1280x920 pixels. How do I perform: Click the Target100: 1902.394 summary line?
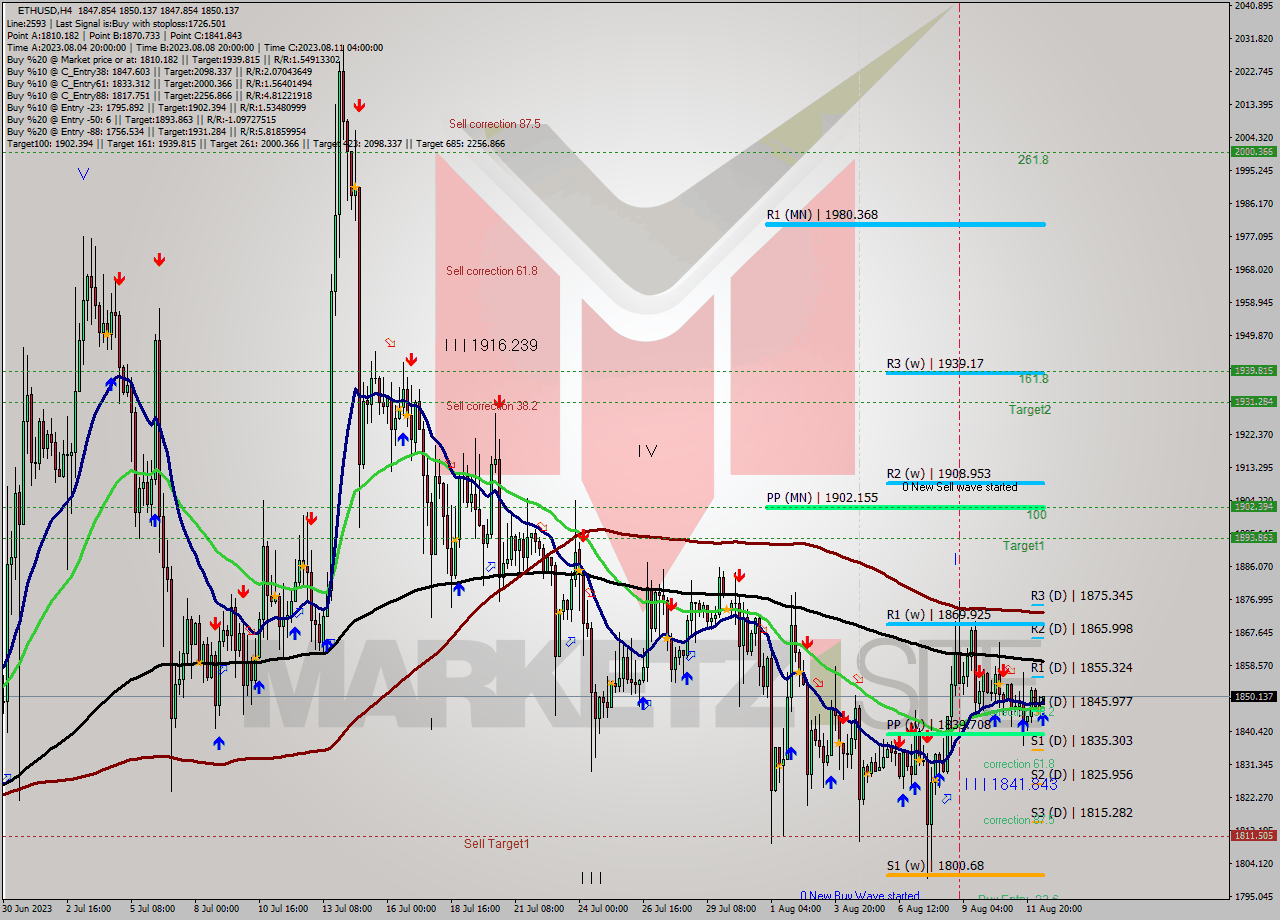[256, 144]
